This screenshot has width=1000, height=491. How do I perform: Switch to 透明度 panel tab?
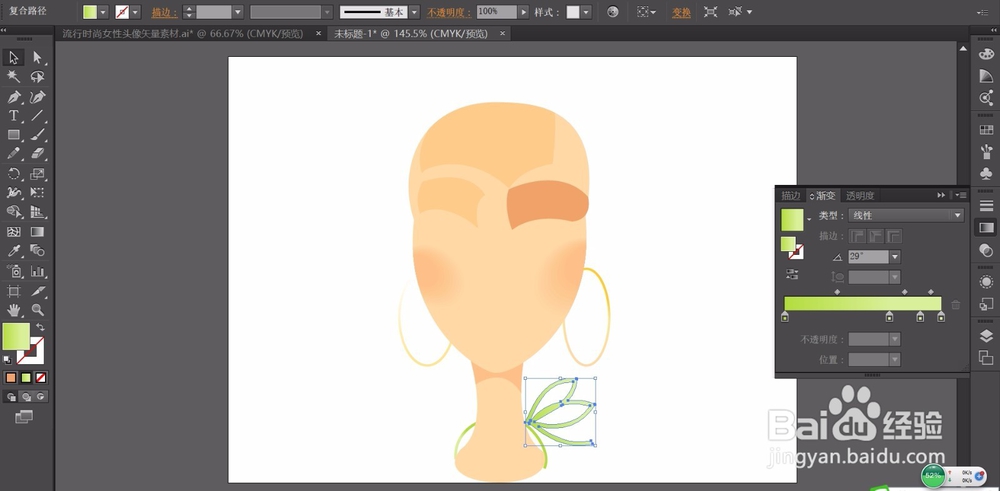coord(860,196)
